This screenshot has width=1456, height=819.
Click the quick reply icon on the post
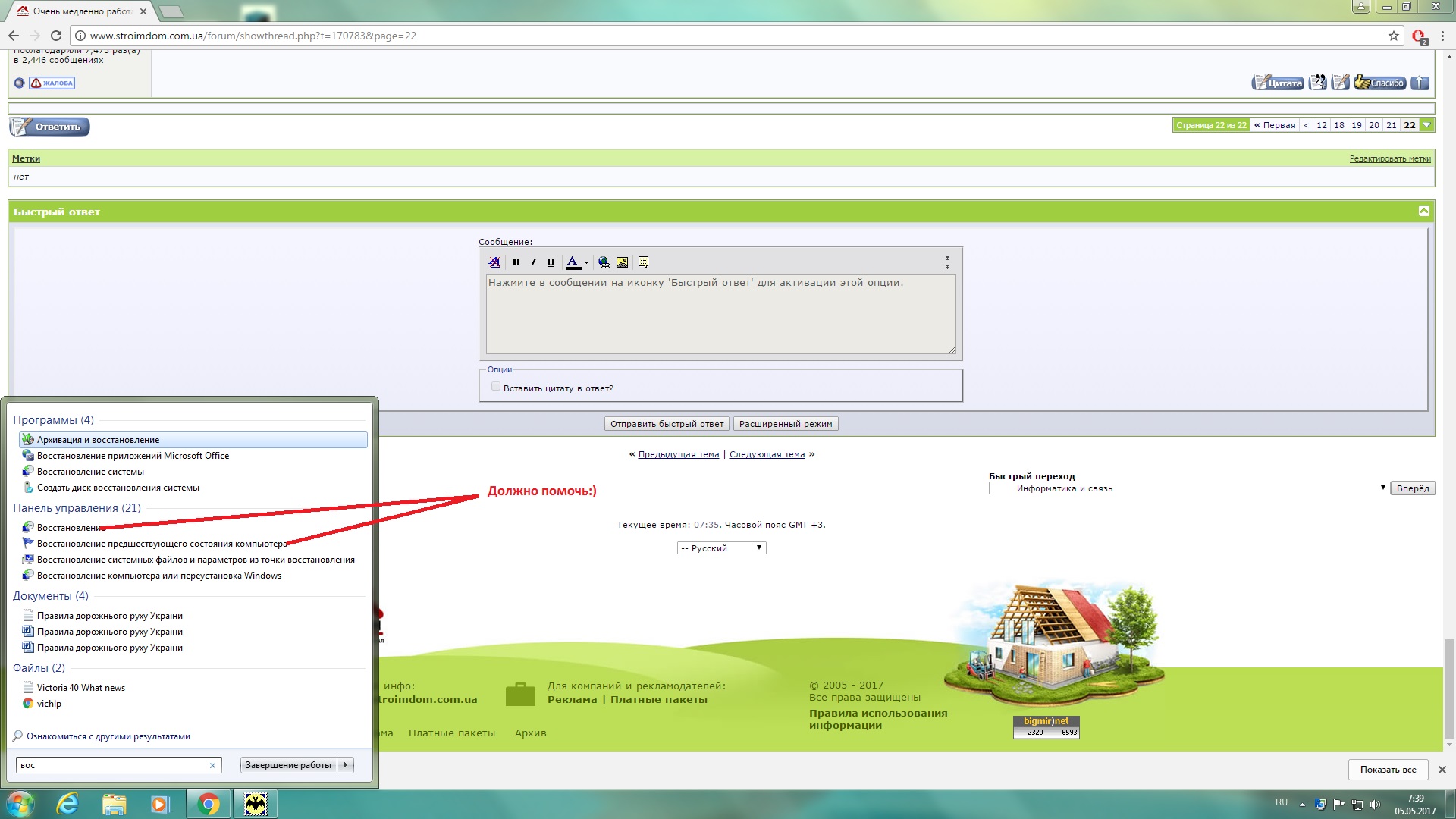(x=1341, y=83)
